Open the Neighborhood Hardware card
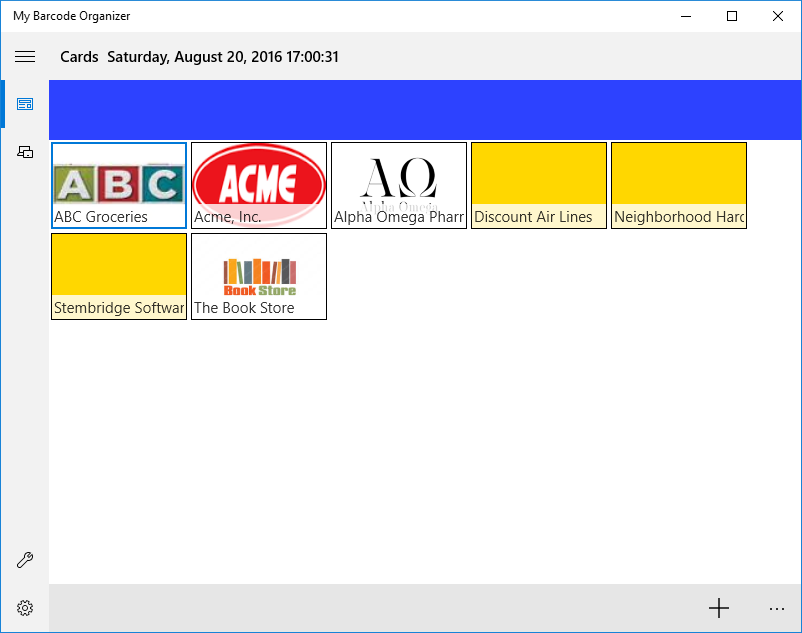This screenshot has width=802, height=633. [x=679, y=186]
